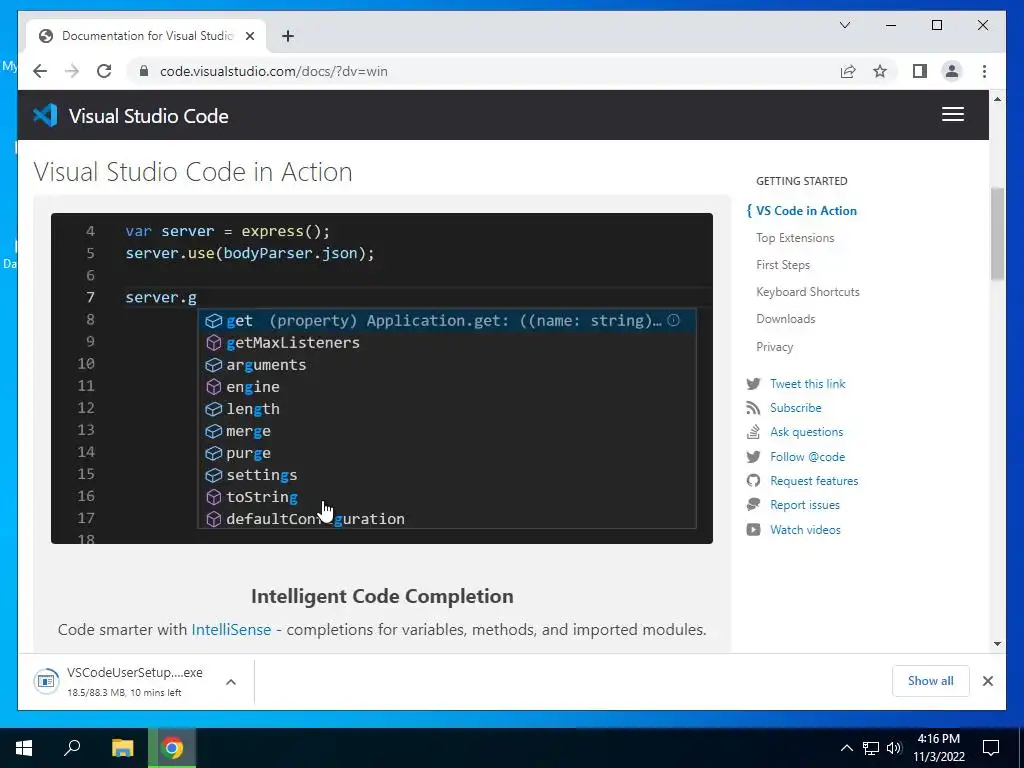Click the page vertical scrollbar thumb
The image size is (1024, 768).
click(x=997, y=234)
